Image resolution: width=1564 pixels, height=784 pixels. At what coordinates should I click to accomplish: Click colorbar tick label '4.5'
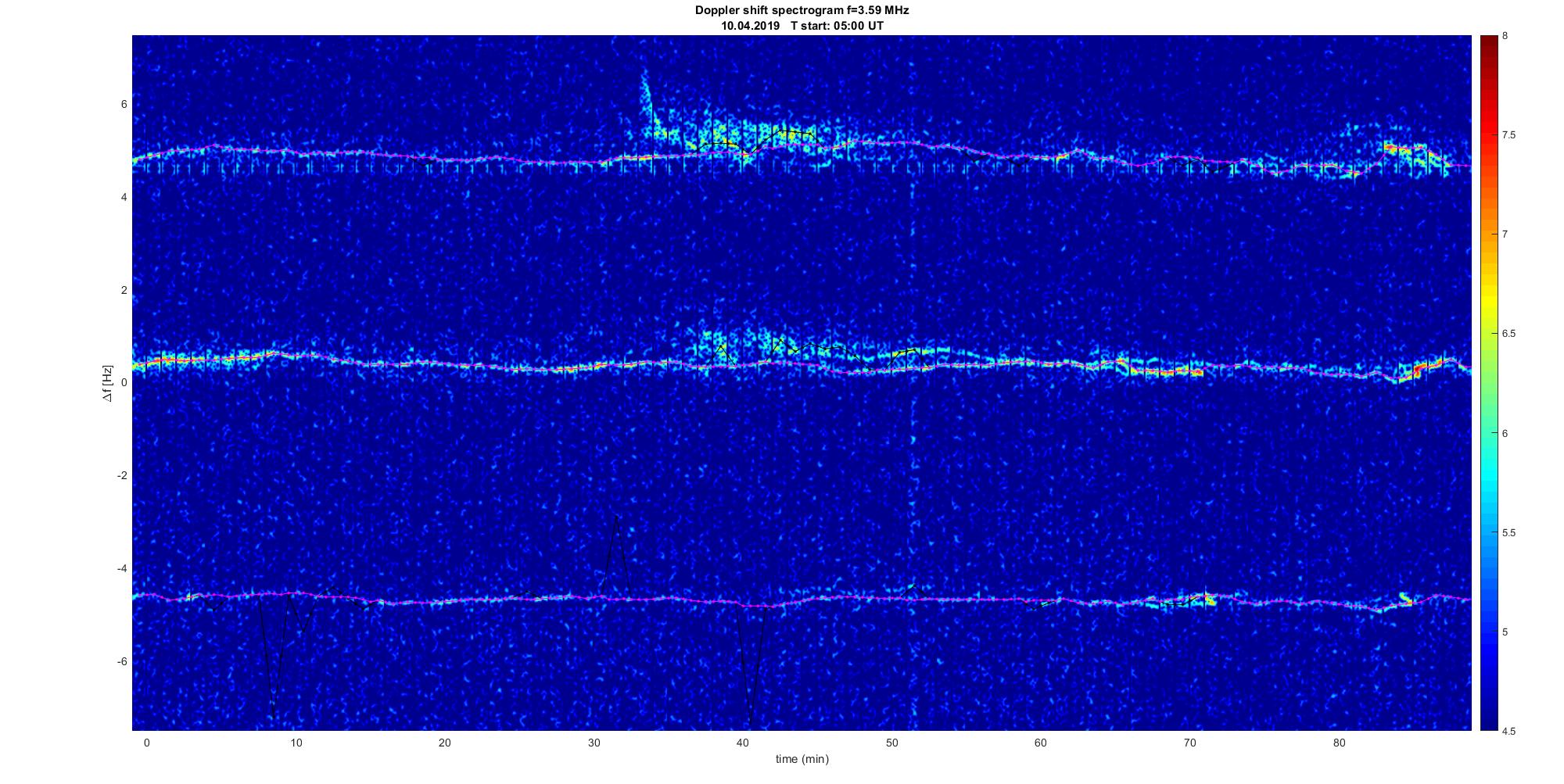tap(1508, 732)
